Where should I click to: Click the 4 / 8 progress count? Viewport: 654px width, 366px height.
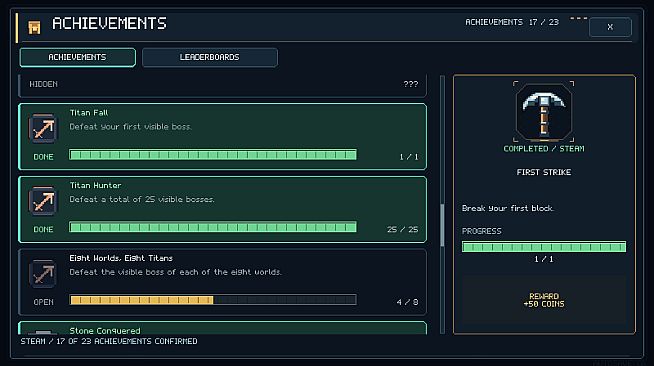tap(407, 302)
